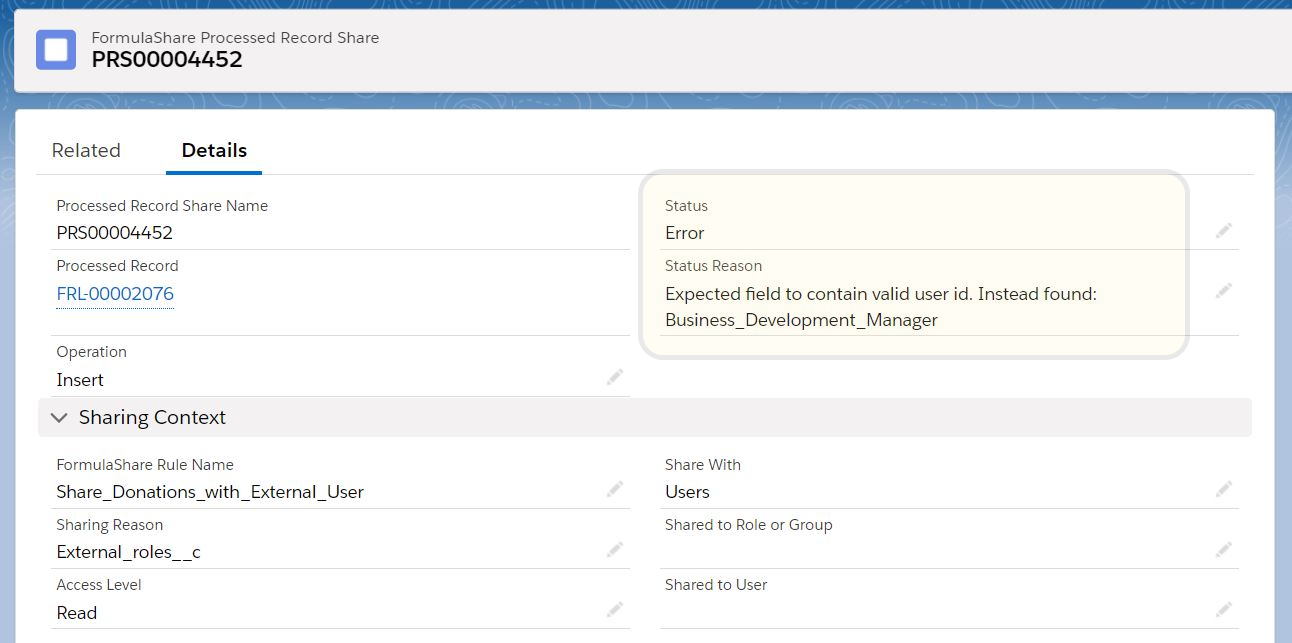This screenshot has height=643, width=1292.
Task: Click the External_roles__c sharing reason value
Action: [x=128, y=552]
